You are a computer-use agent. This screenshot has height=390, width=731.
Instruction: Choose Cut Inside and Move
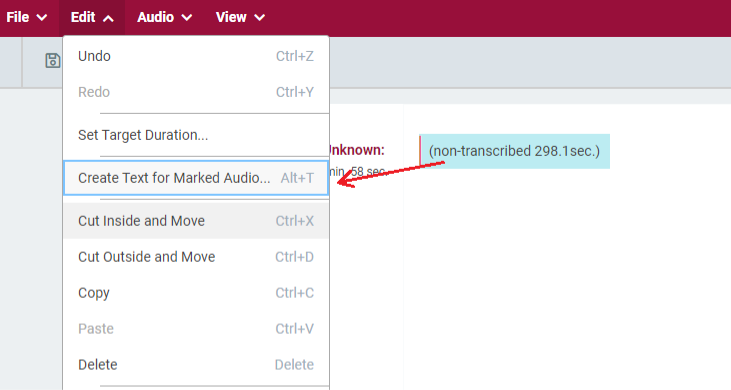tap(196, 221)
